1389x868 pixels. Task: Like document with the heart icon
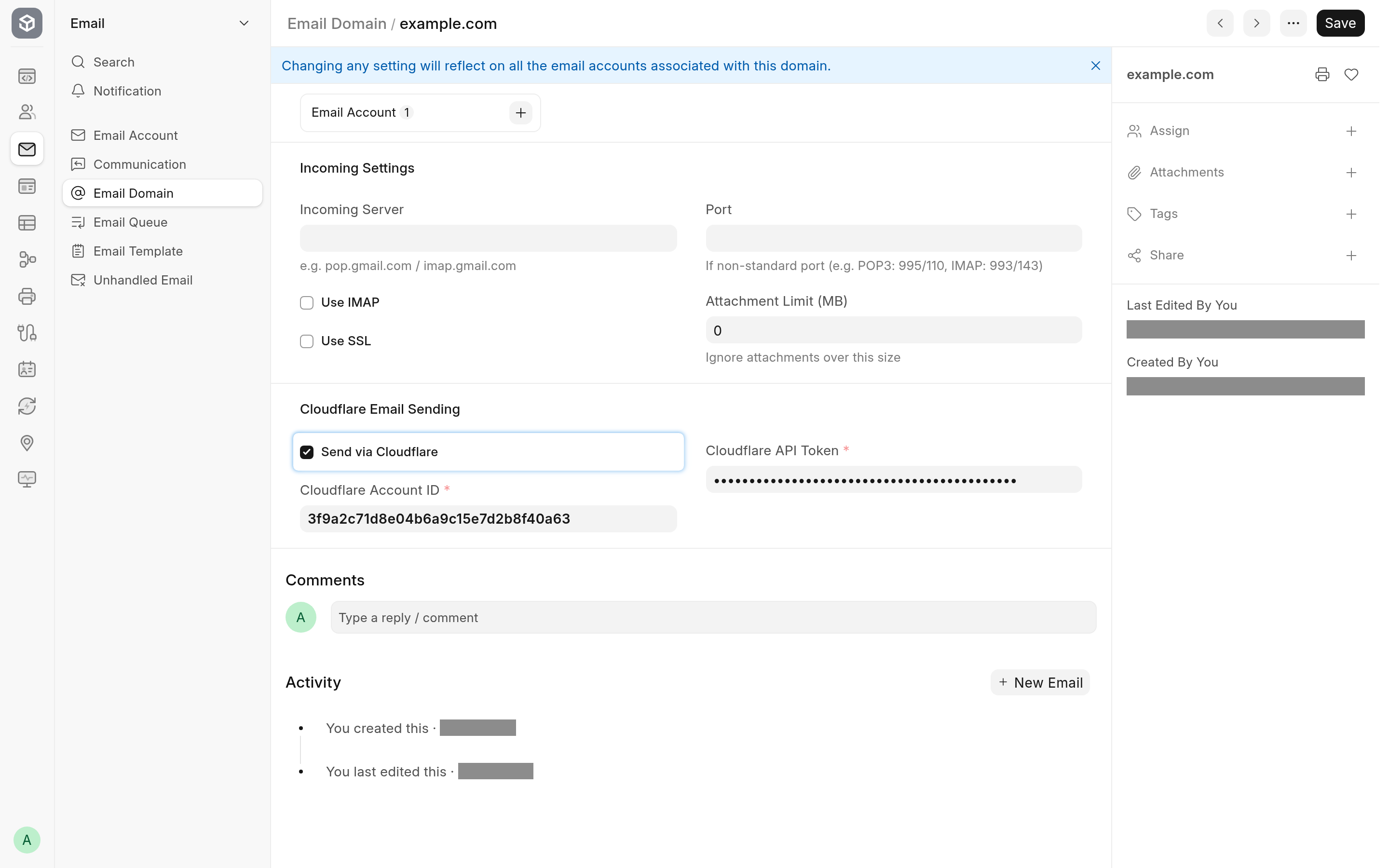click(x=1351, y=75)
